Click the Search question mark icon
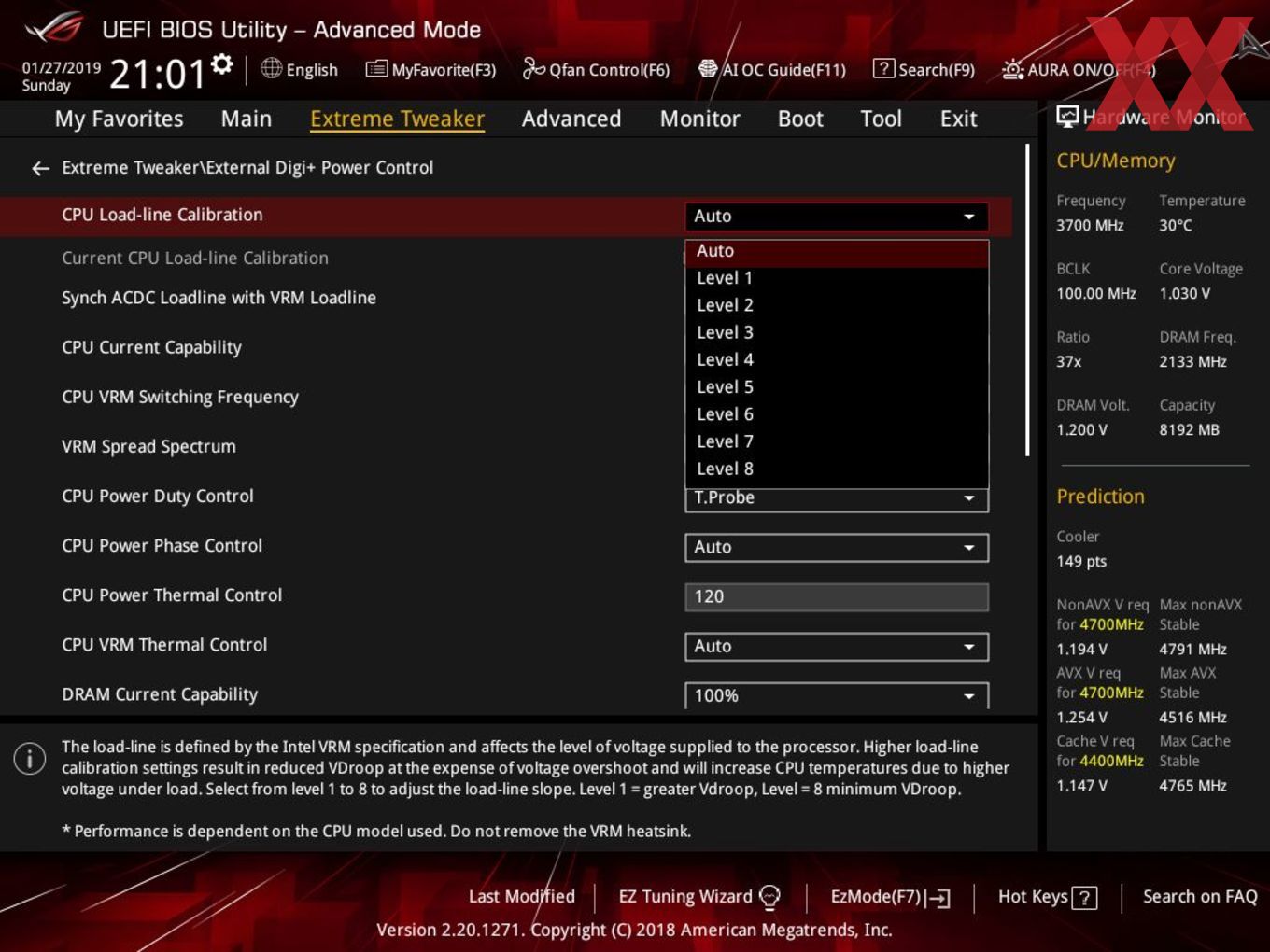Image resolution: width=1270 pixels, height=952 pixels. click(x=883, y=69)
